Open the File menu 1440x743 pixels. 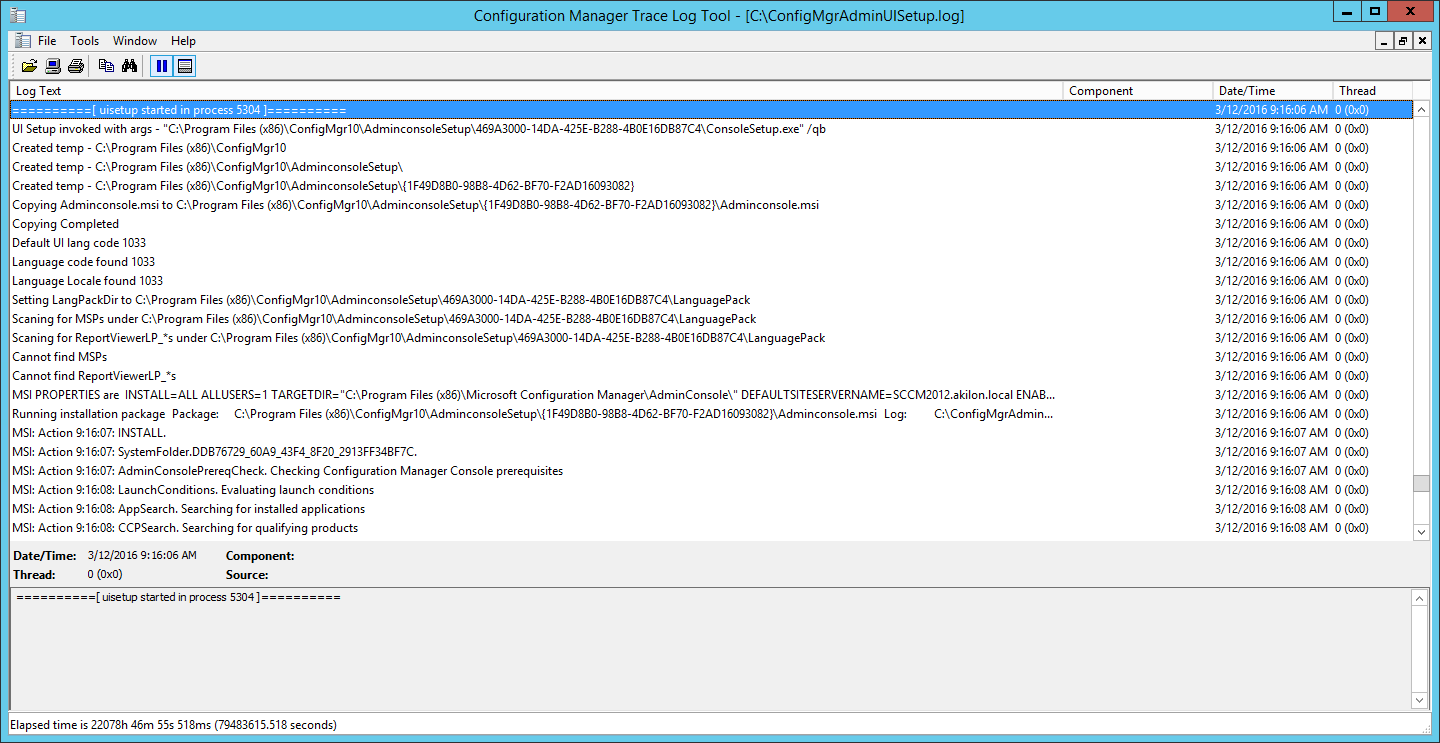coord(47,41)
